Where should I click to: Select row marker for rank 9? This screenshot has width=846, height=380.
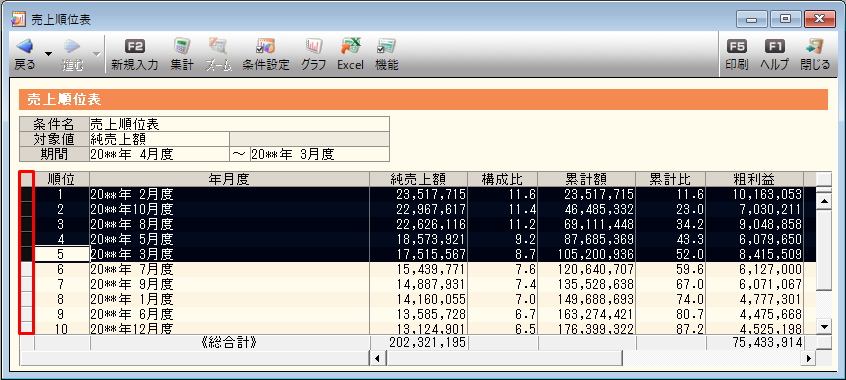click(27, 313)
